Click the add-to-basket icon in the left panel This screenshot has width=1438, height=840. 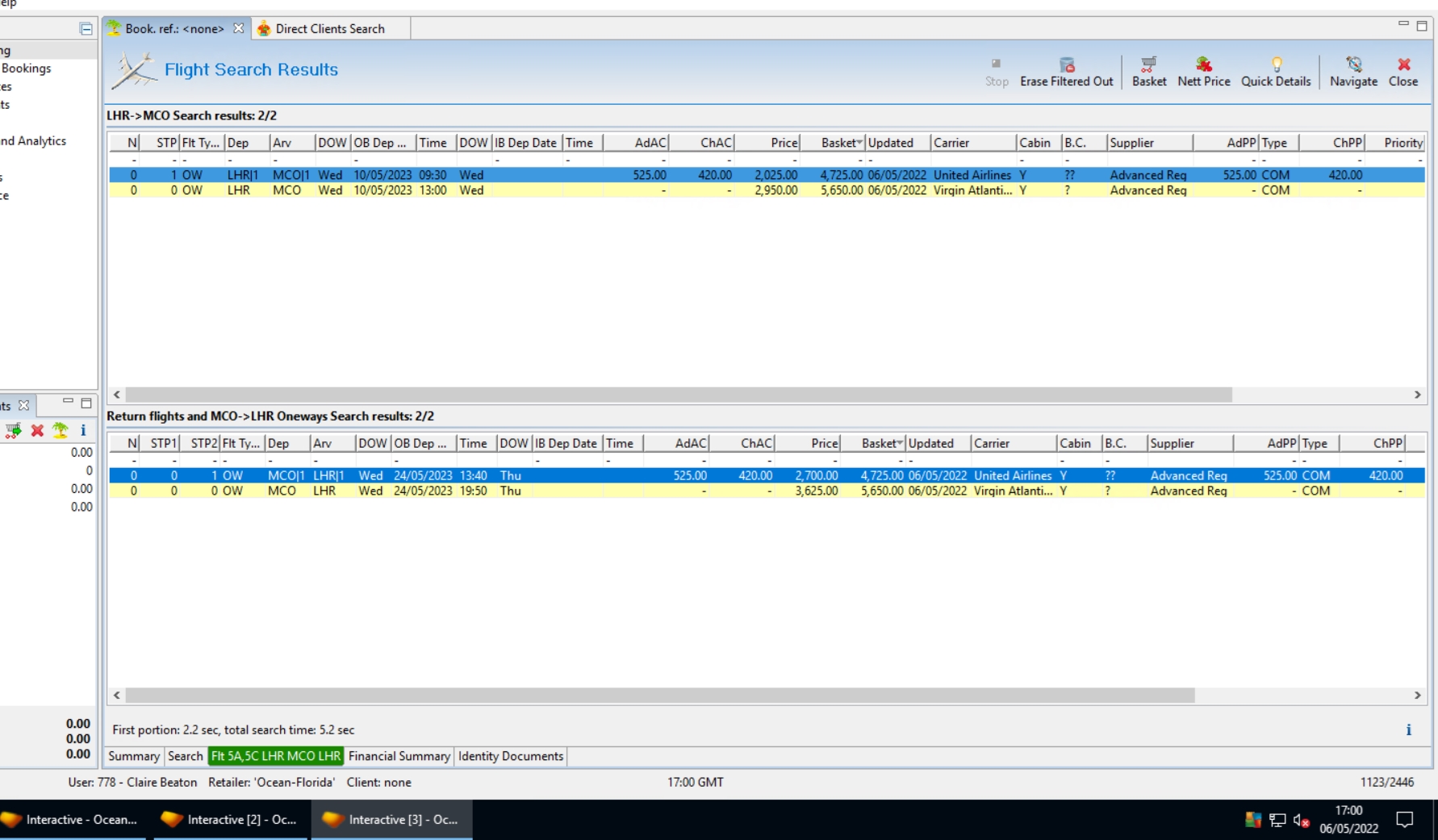pos(14,430)
